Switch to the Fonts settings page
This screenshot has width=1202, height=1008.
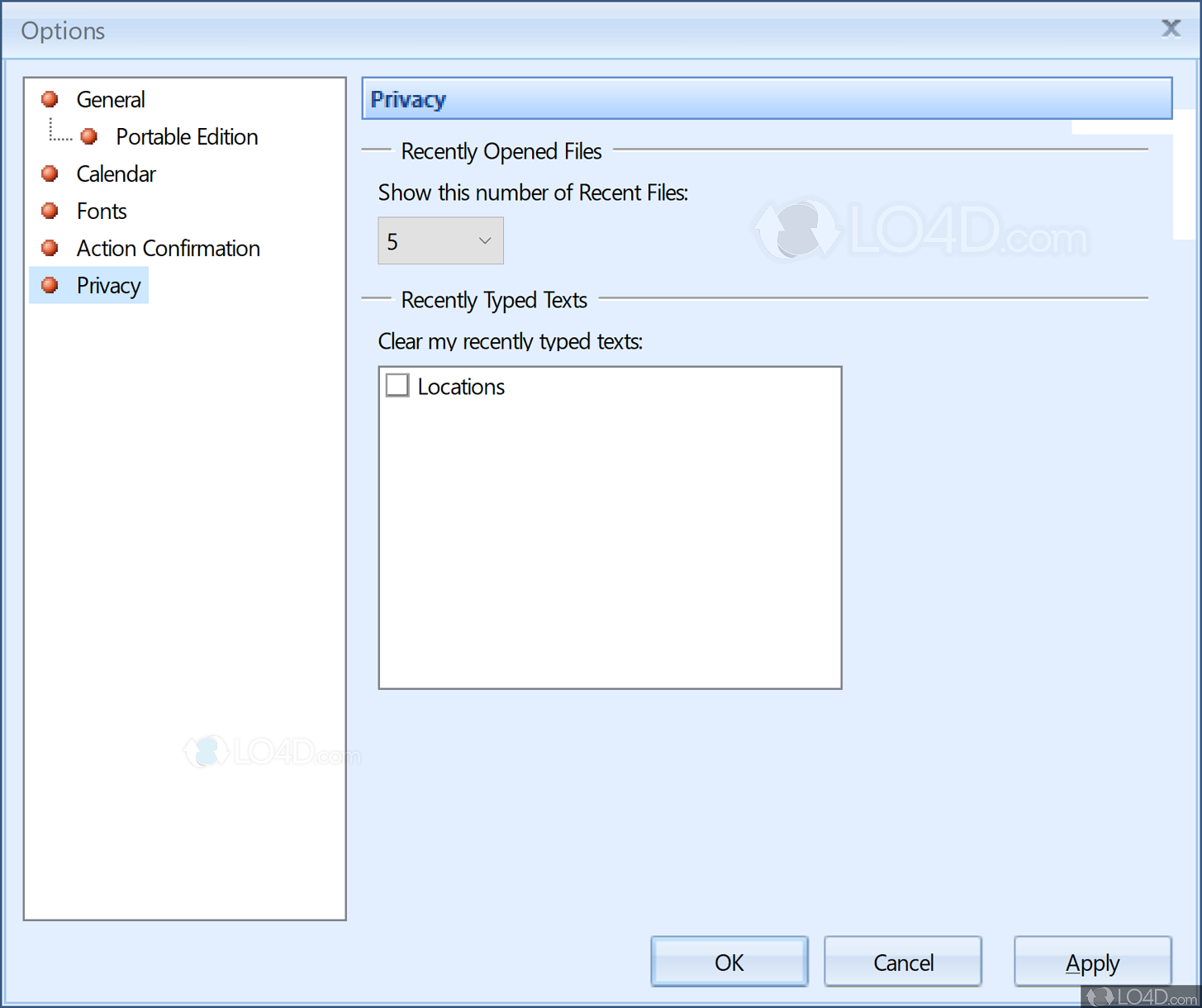(101, 211)
